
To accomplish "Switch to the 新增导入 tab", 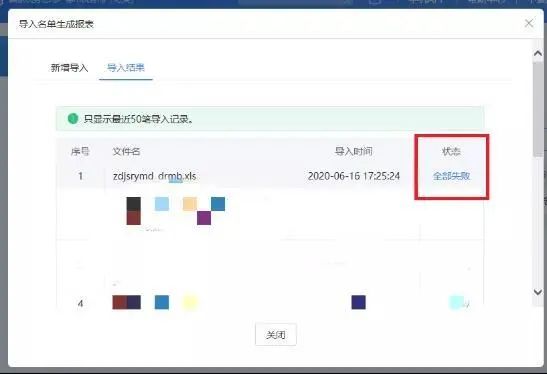I will pos(69,68).
